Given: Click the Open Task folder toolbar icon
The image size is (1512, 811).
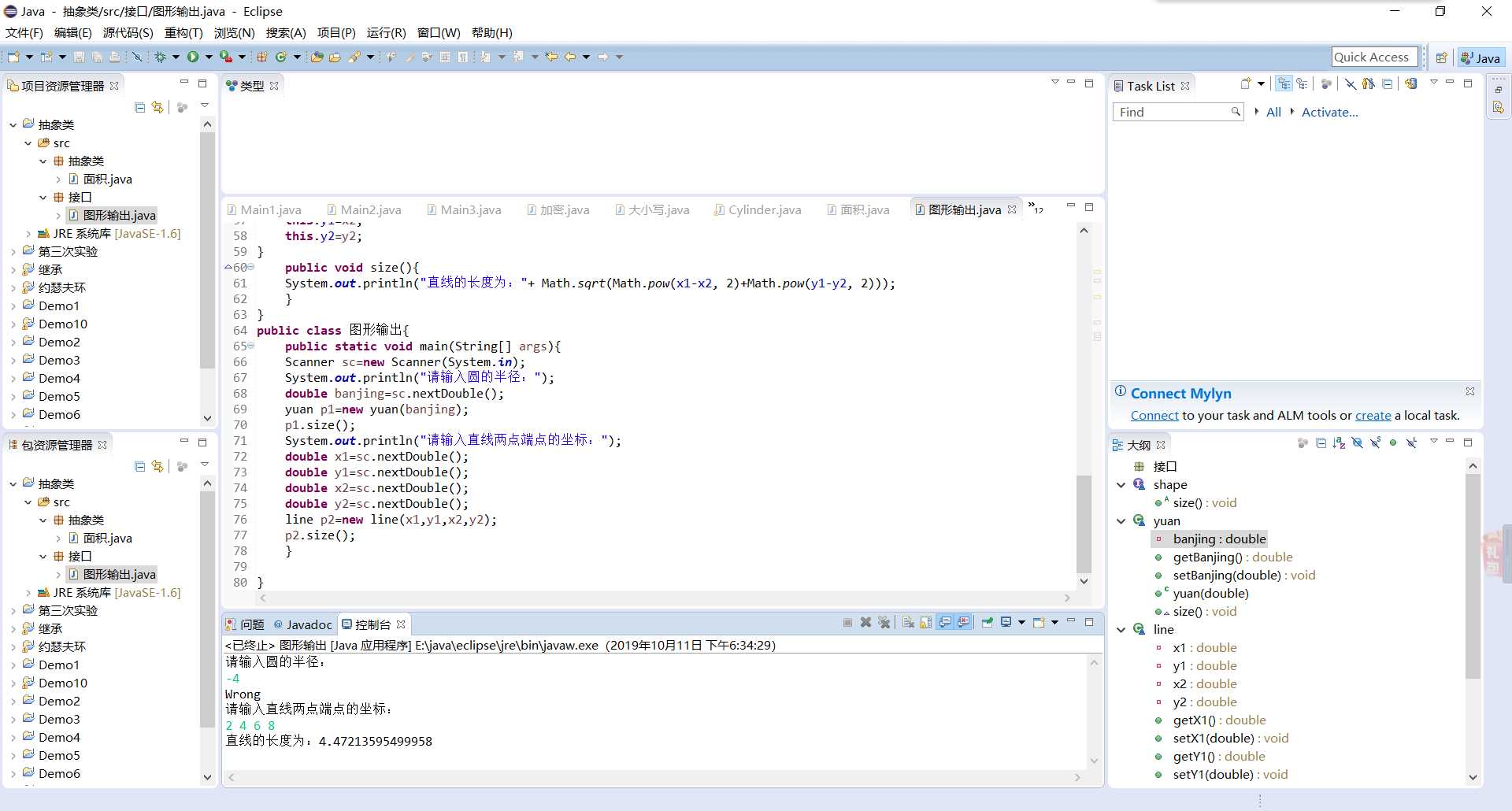Looking at the screenshot, I should [x=335, y=57].
